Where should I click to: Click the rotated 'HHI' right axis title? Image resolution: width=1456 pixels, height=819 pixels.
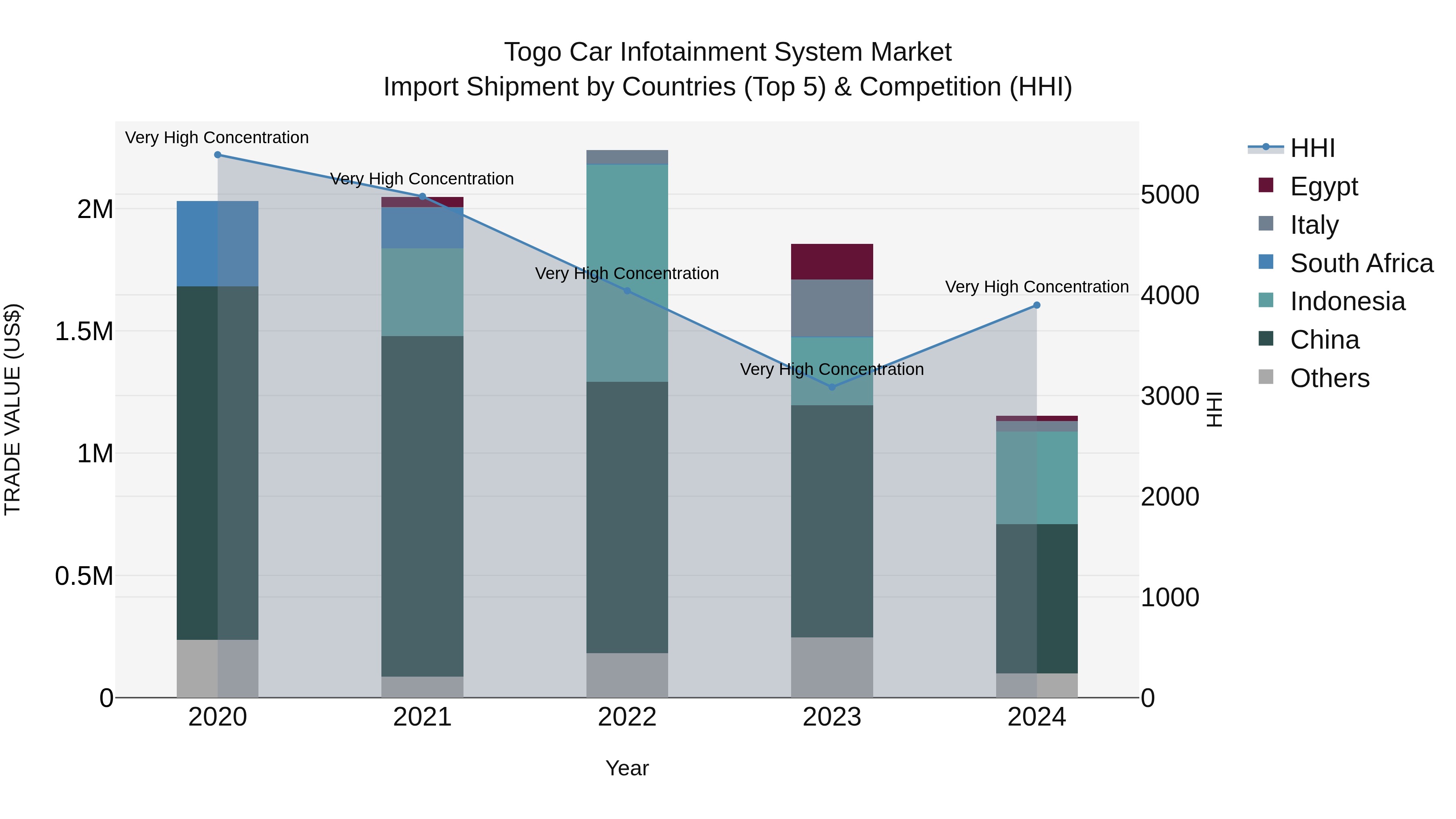(1214, 409)
